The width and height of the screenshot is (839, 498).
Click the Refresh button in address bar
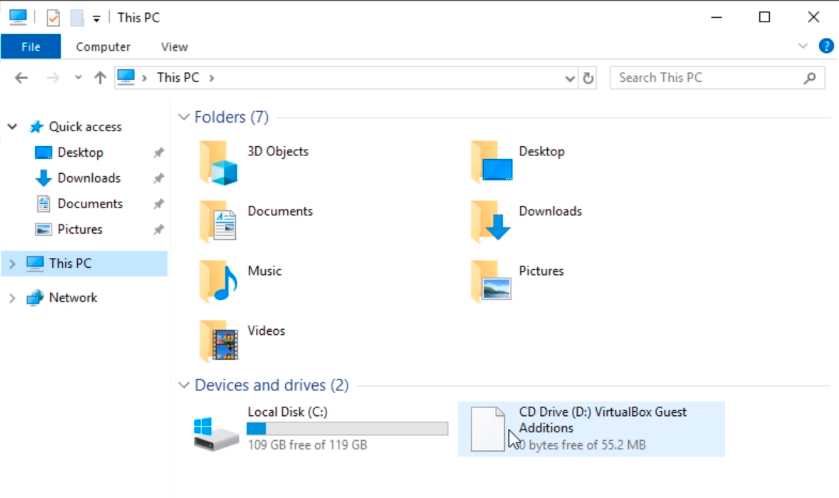point(588,78)
